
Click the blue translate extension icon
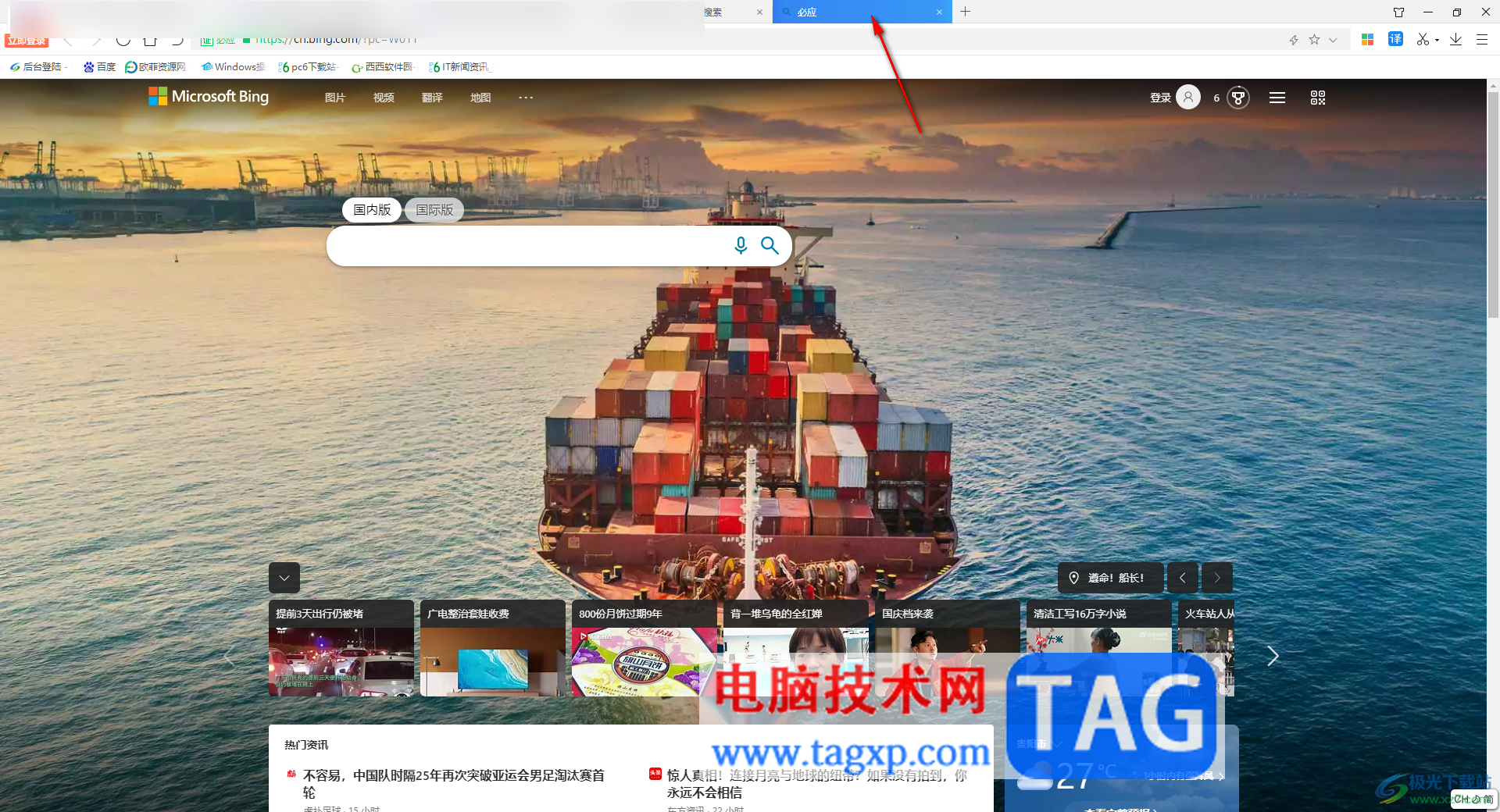coord(1395,39)
